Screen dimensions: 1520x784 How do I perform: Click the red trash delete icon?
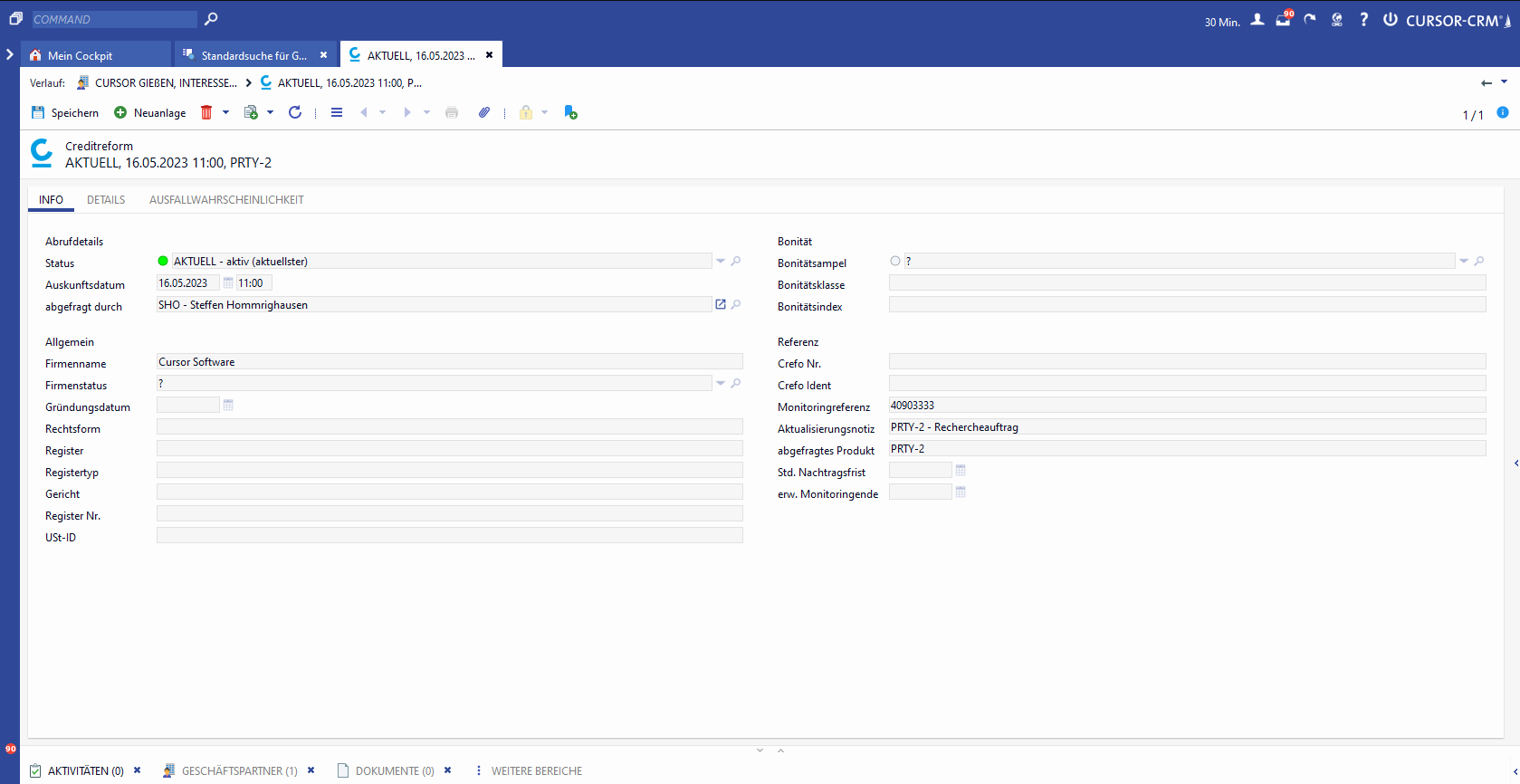(x=206, y=112)
